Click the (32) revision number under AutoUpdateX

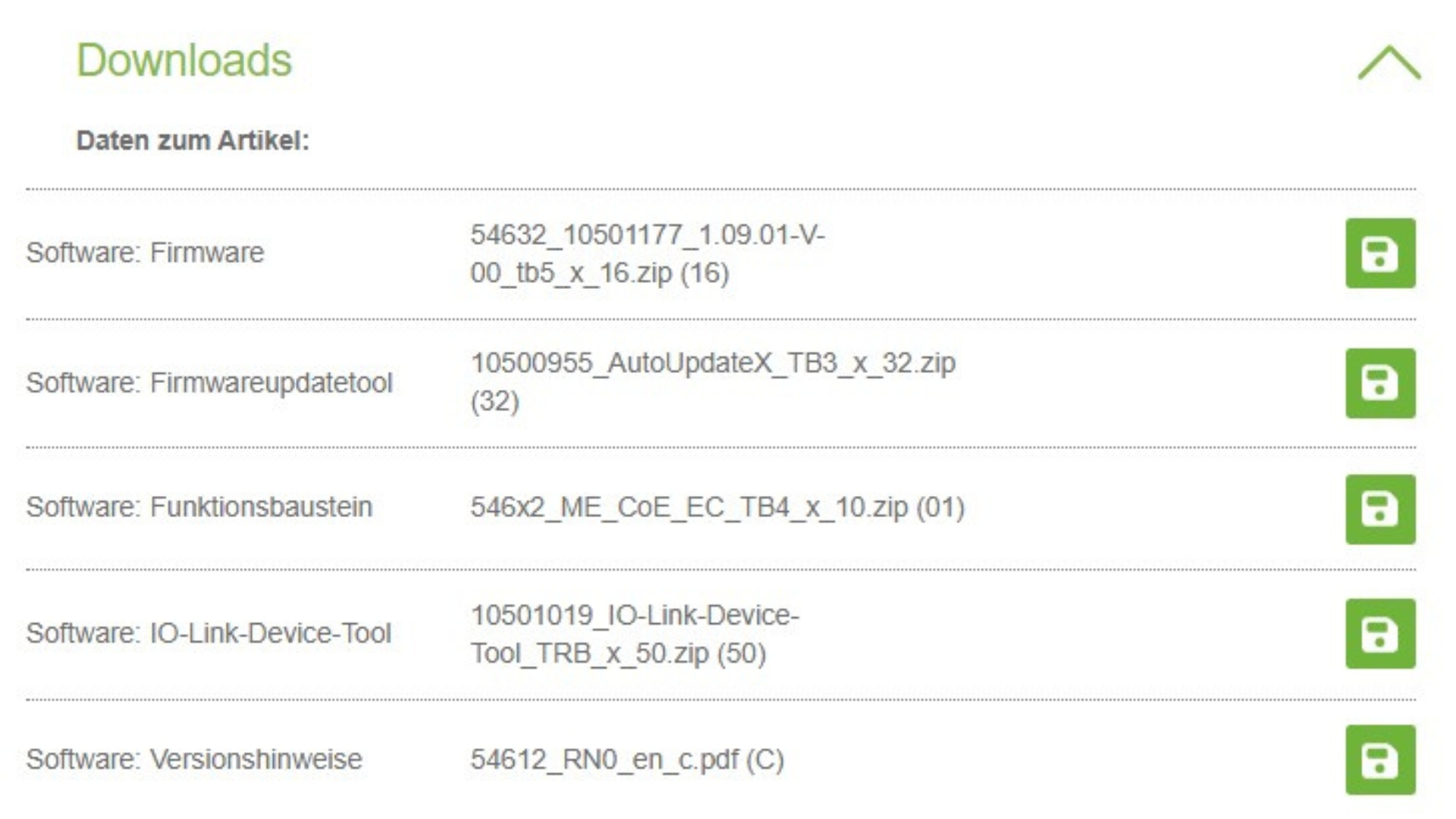tap(494, 401)
